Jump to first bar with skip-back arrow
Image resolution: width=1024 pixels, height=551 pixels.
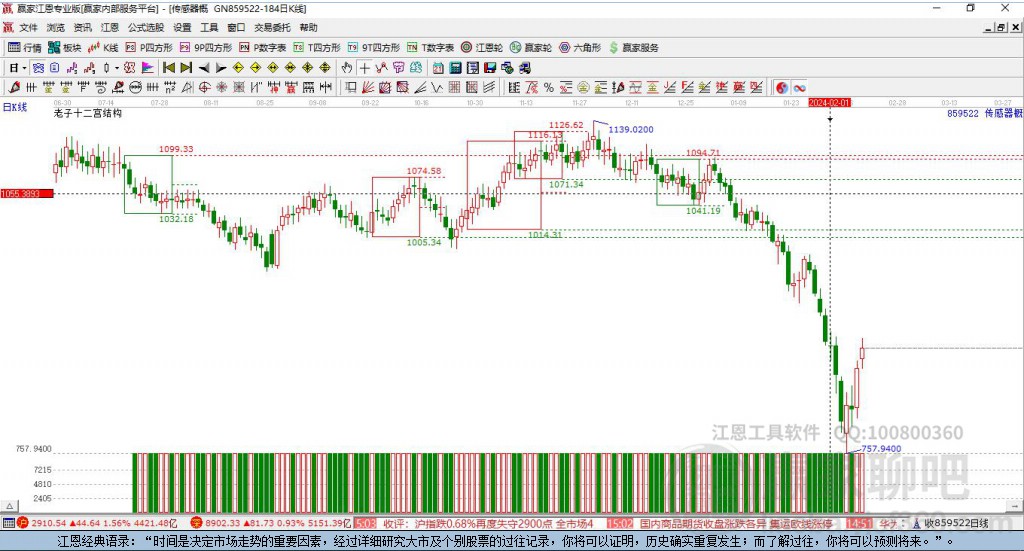click(x=169, y=68)
